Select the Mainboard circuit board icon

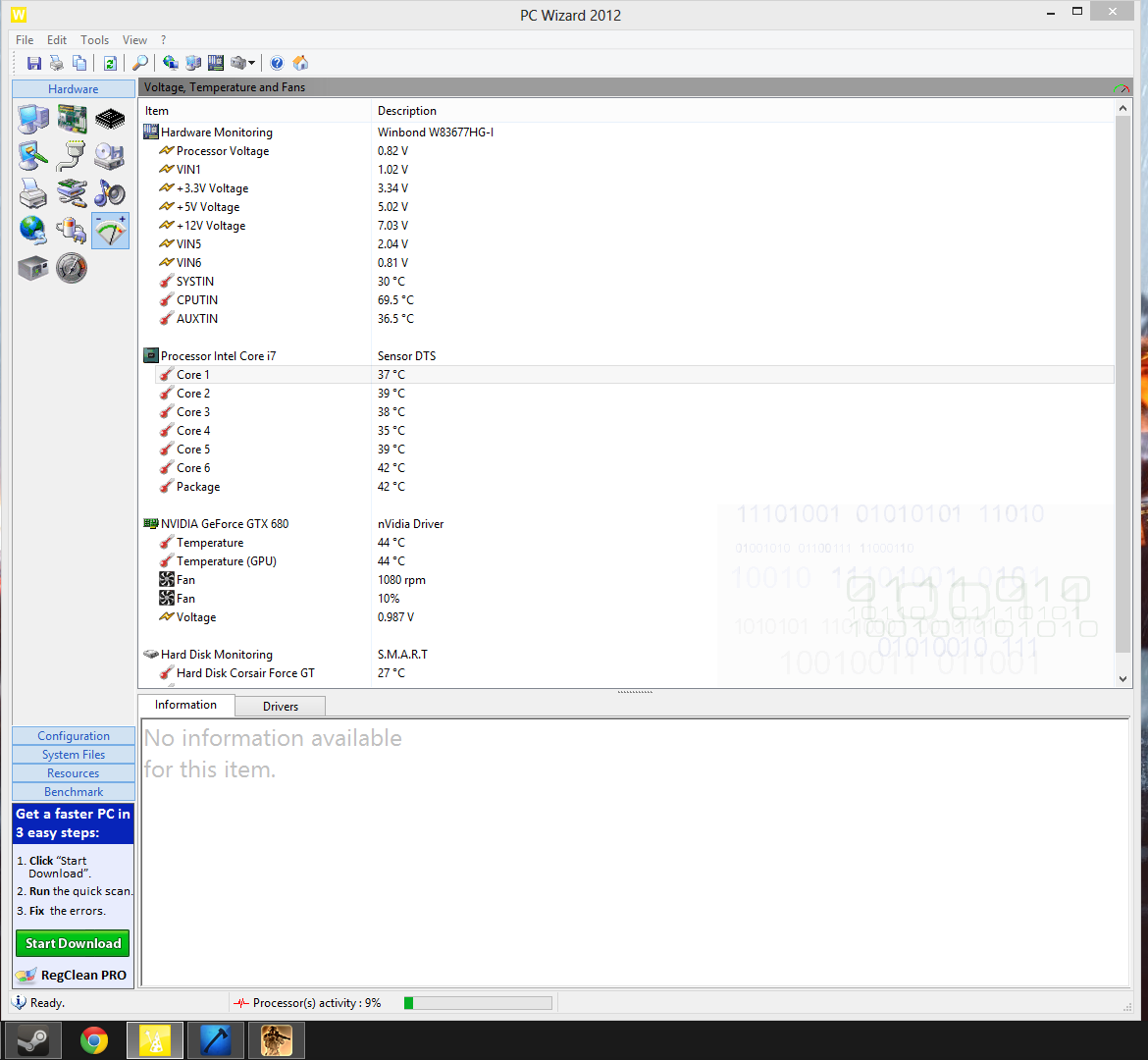click(72, 119)
